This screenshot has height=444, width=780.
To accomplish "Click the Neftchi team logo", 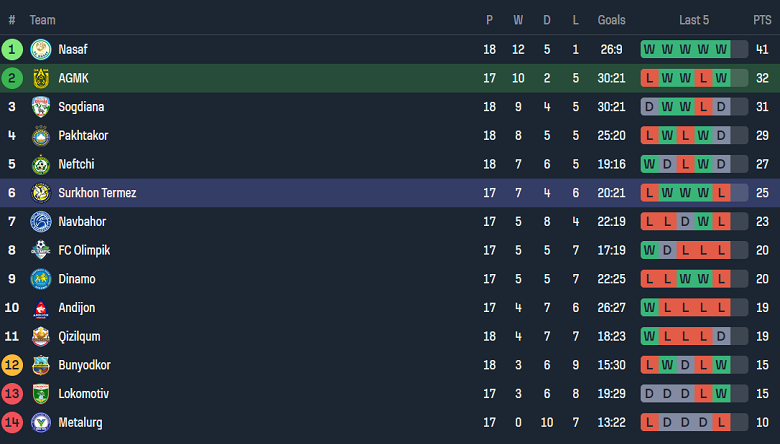I will coord(41,164).
